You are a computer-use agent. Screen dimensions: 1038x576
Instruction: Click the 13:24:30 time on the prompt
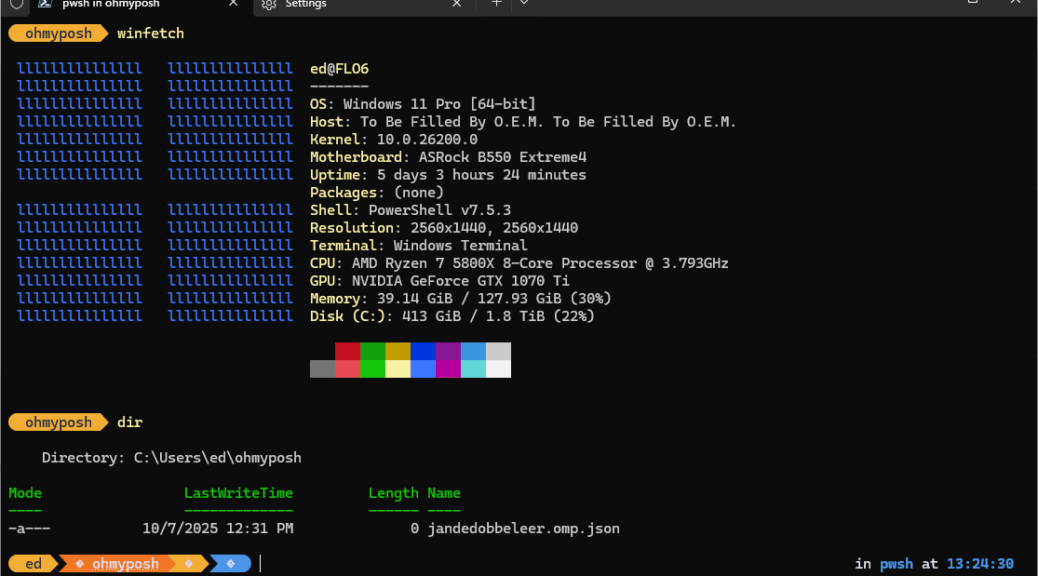click(980, 564)
